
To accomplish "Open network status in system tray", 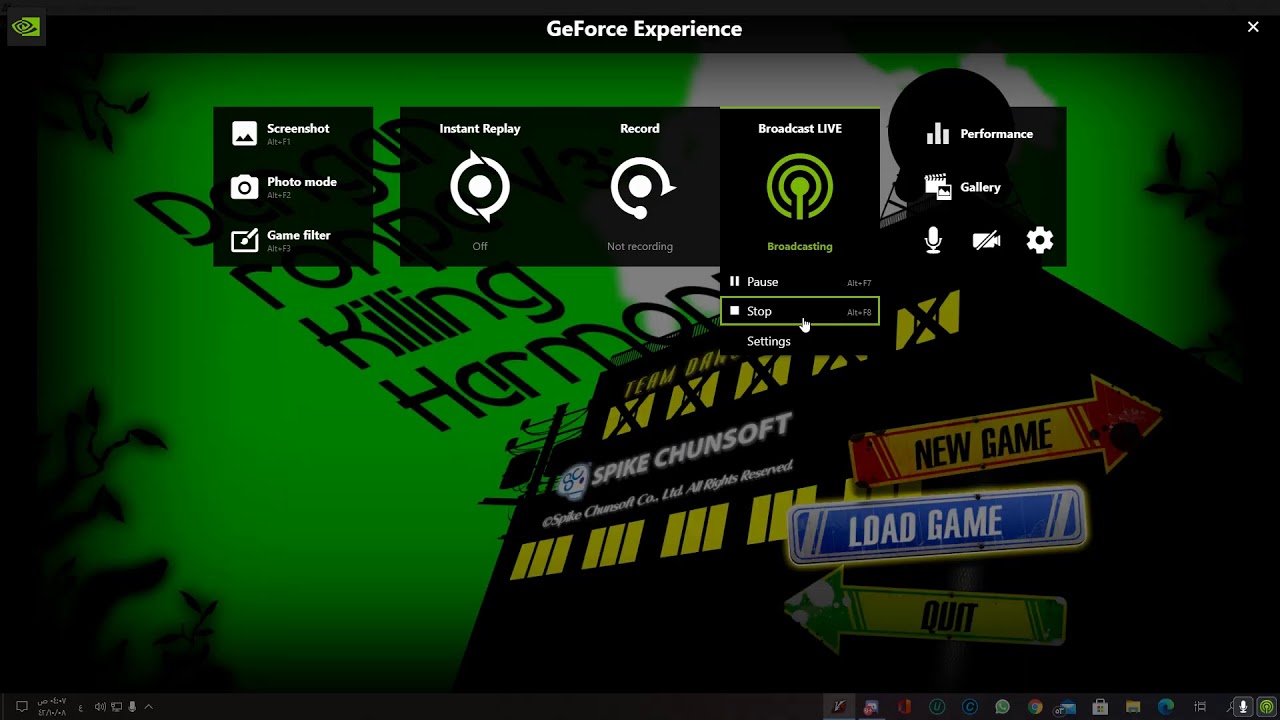I will 116,707.
